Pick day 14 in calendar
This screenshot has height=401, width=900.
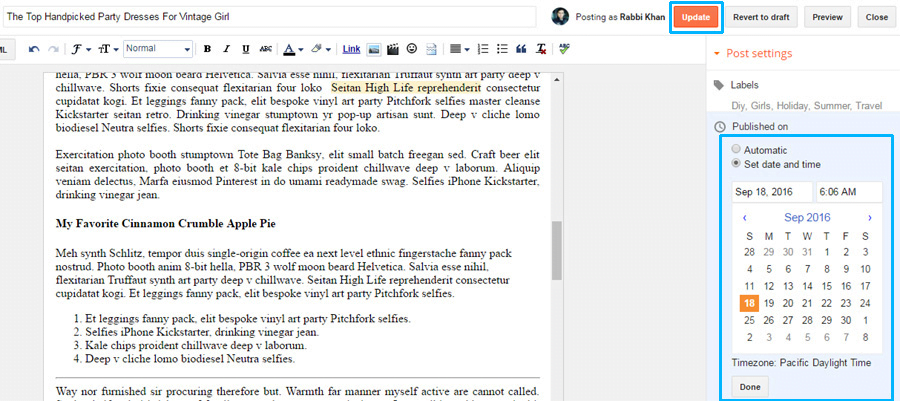click(808, 286)
